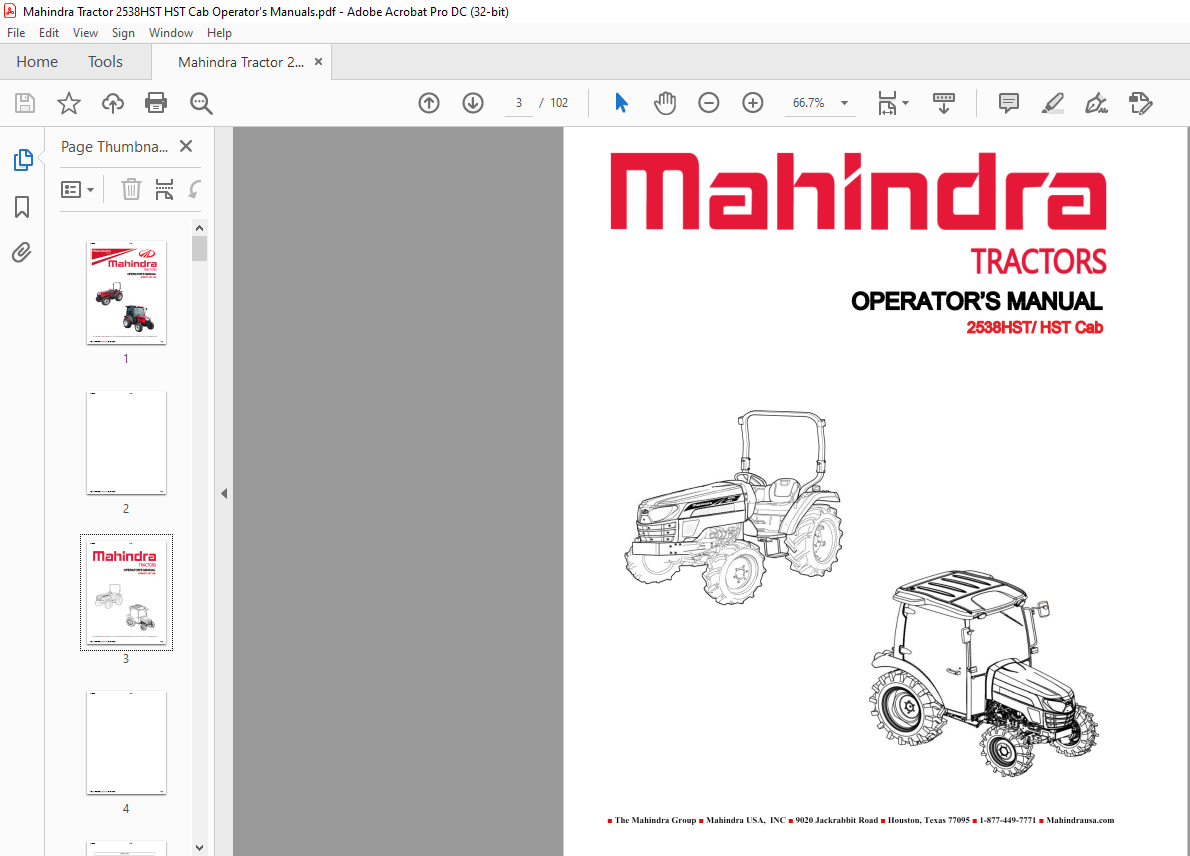1190x856 pixels.
Task: Select page 1 thumbnail
Action: [x=126, y=293]
